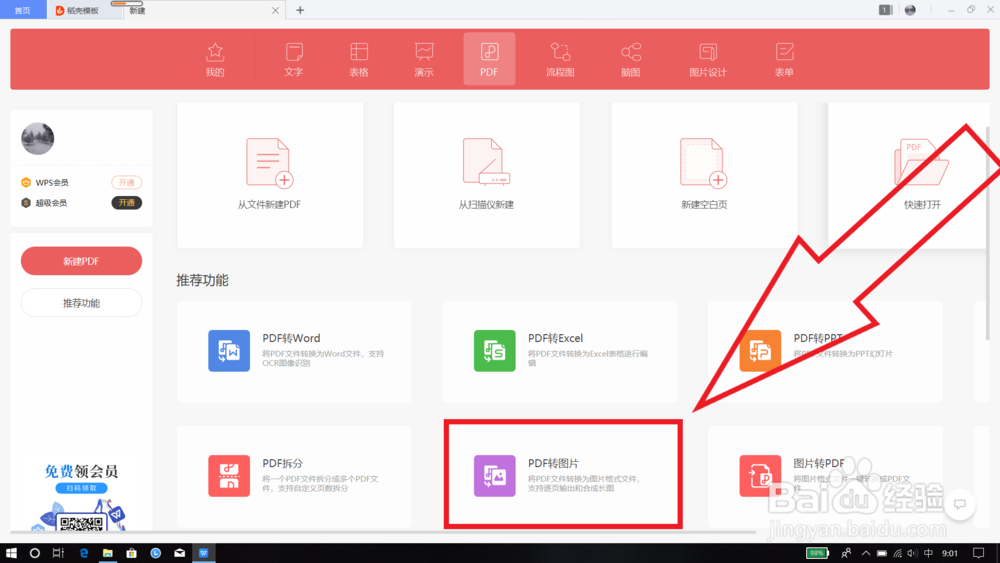
Task: Launch PDF转Excel conversion tool
Action: pyautogui.click(x=560, y=351)
